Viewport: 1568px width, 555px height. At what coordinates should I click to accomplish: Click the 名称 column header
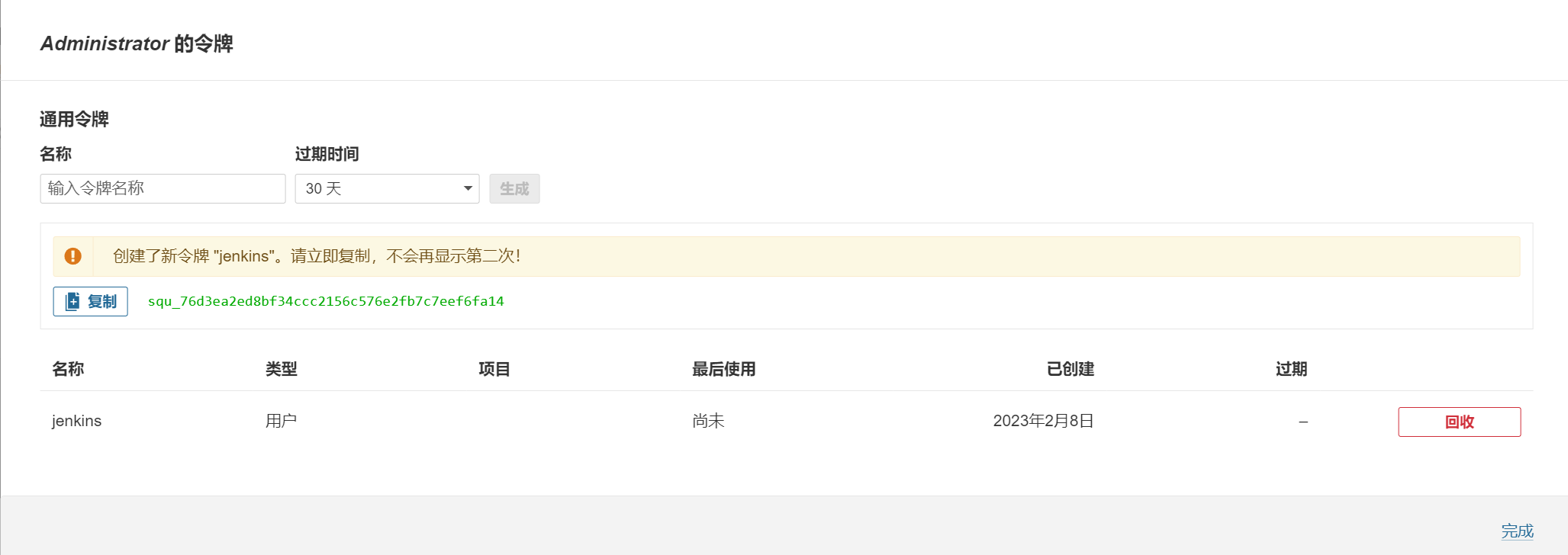(68, 369)
